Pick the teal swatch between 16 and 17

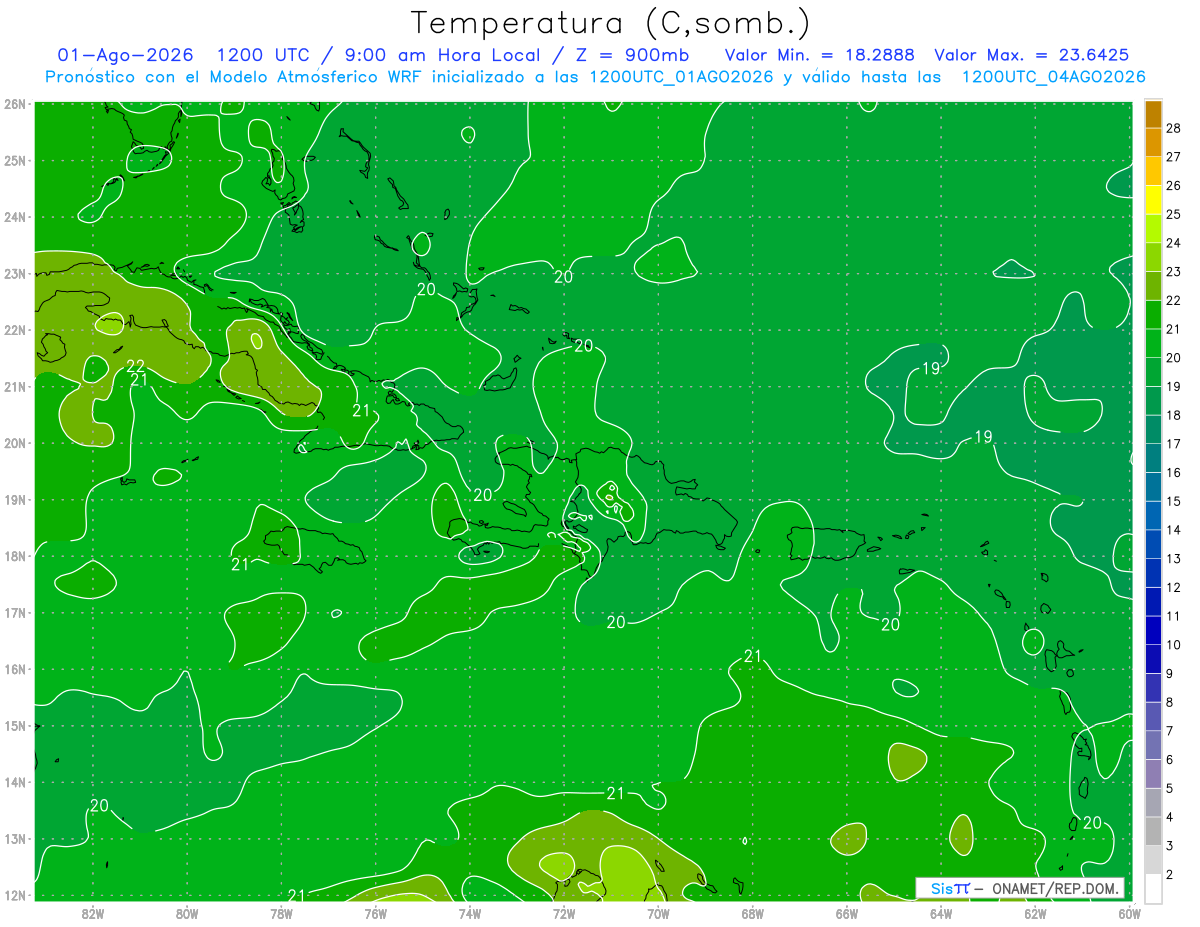tap(1153, 459)
